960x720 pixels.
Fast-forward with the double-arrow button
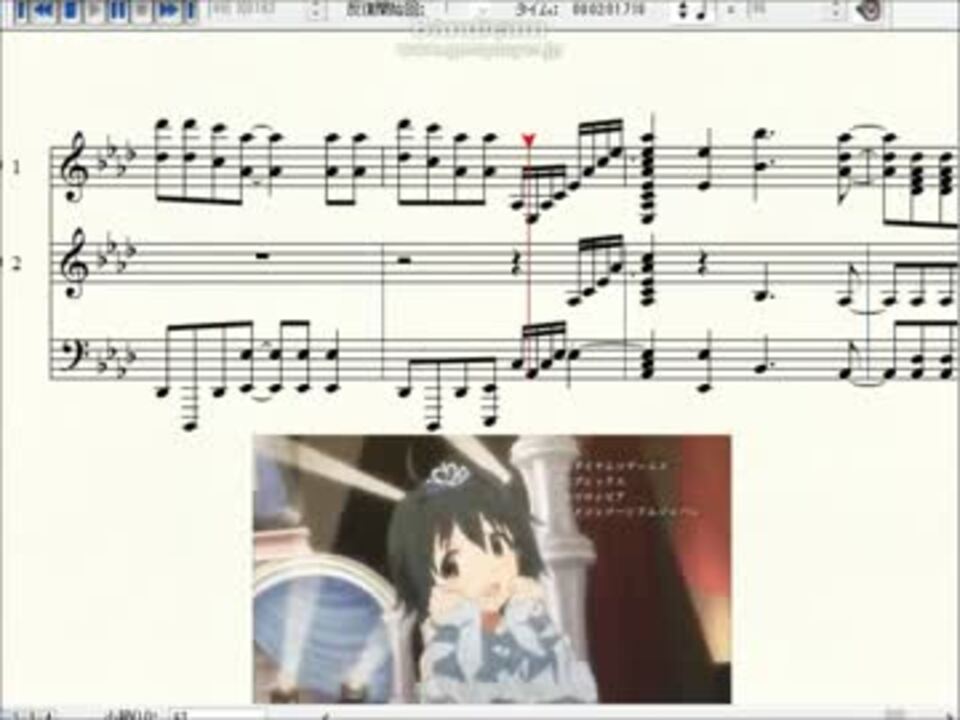pos(168,10)
